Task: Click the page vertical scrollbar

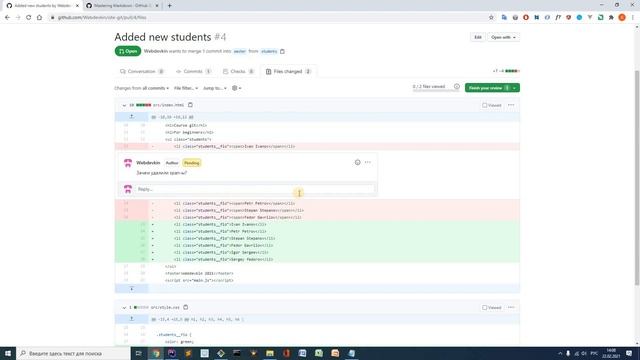Action: click(x=637, y=178)
